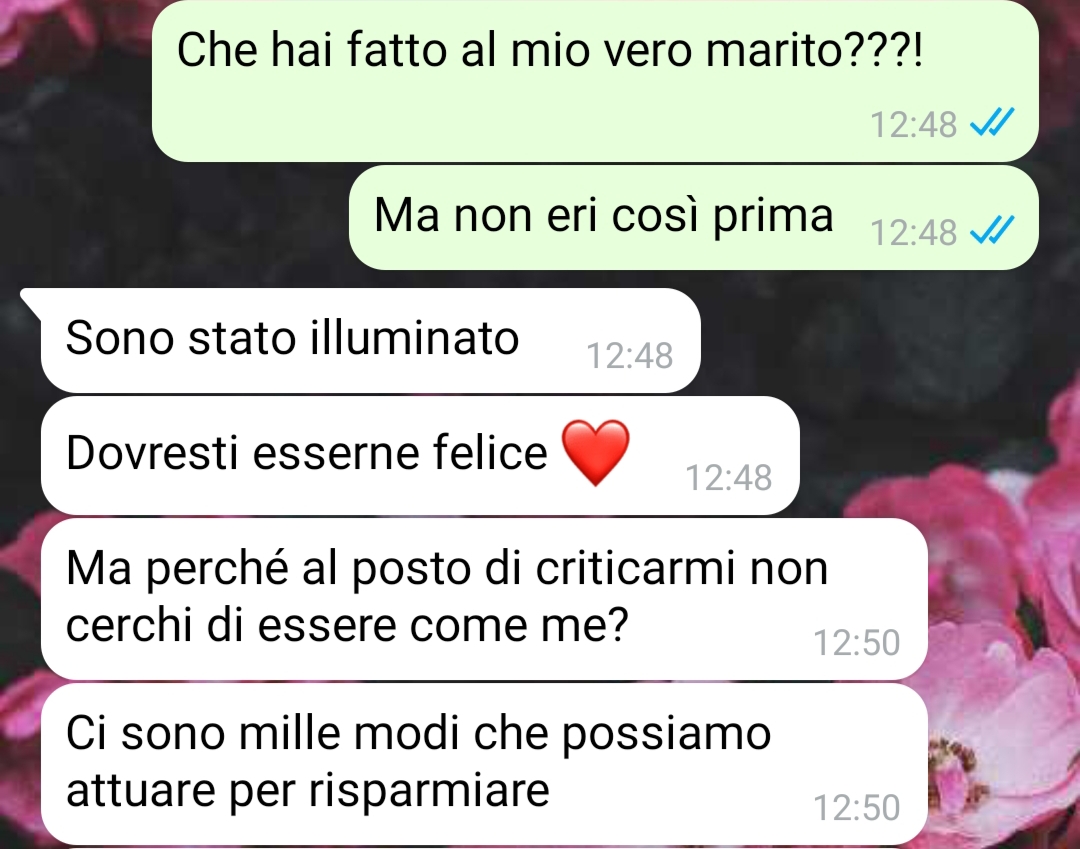Tap the incoming bubble tail next to 'Sono stato'
The width and height of the screenshot is (1080, 849).
(x=31, y=302)
